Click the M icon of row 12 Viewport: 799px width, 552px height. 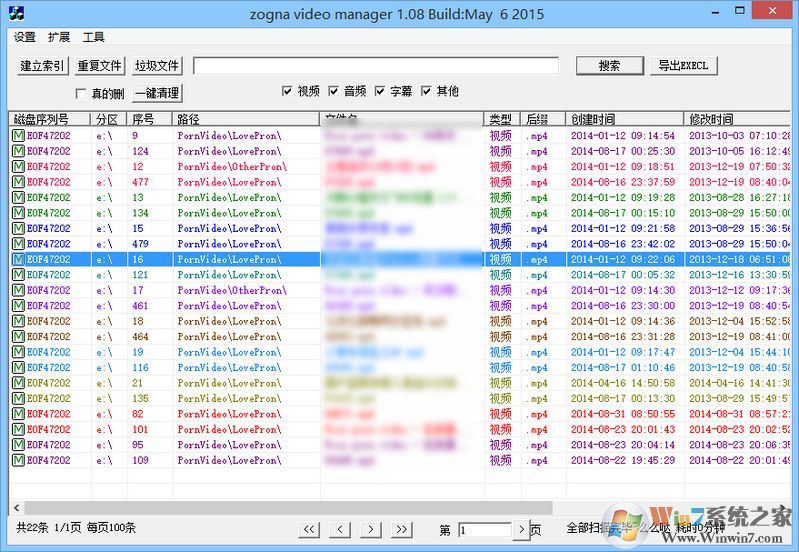(18, 166)
